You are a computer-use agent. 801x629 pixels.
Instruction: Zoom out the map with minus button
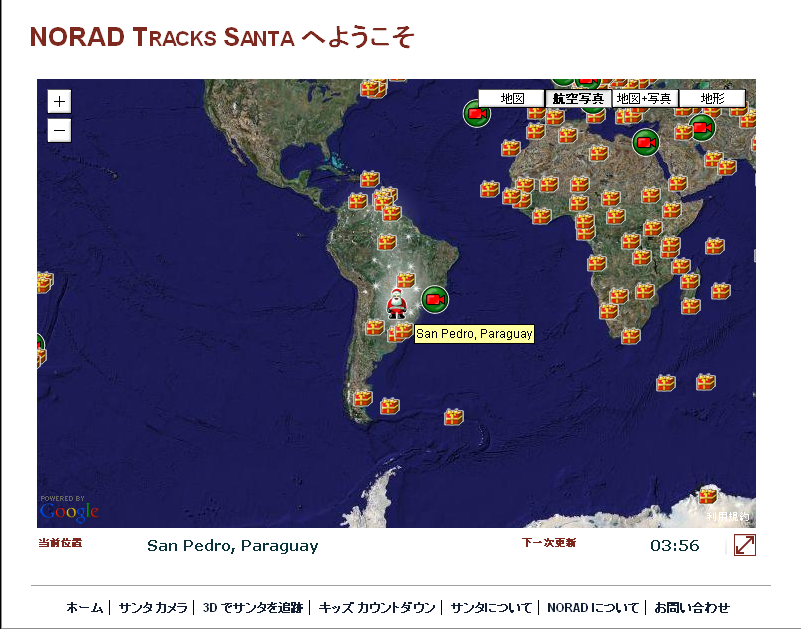[x=59, y=130]
